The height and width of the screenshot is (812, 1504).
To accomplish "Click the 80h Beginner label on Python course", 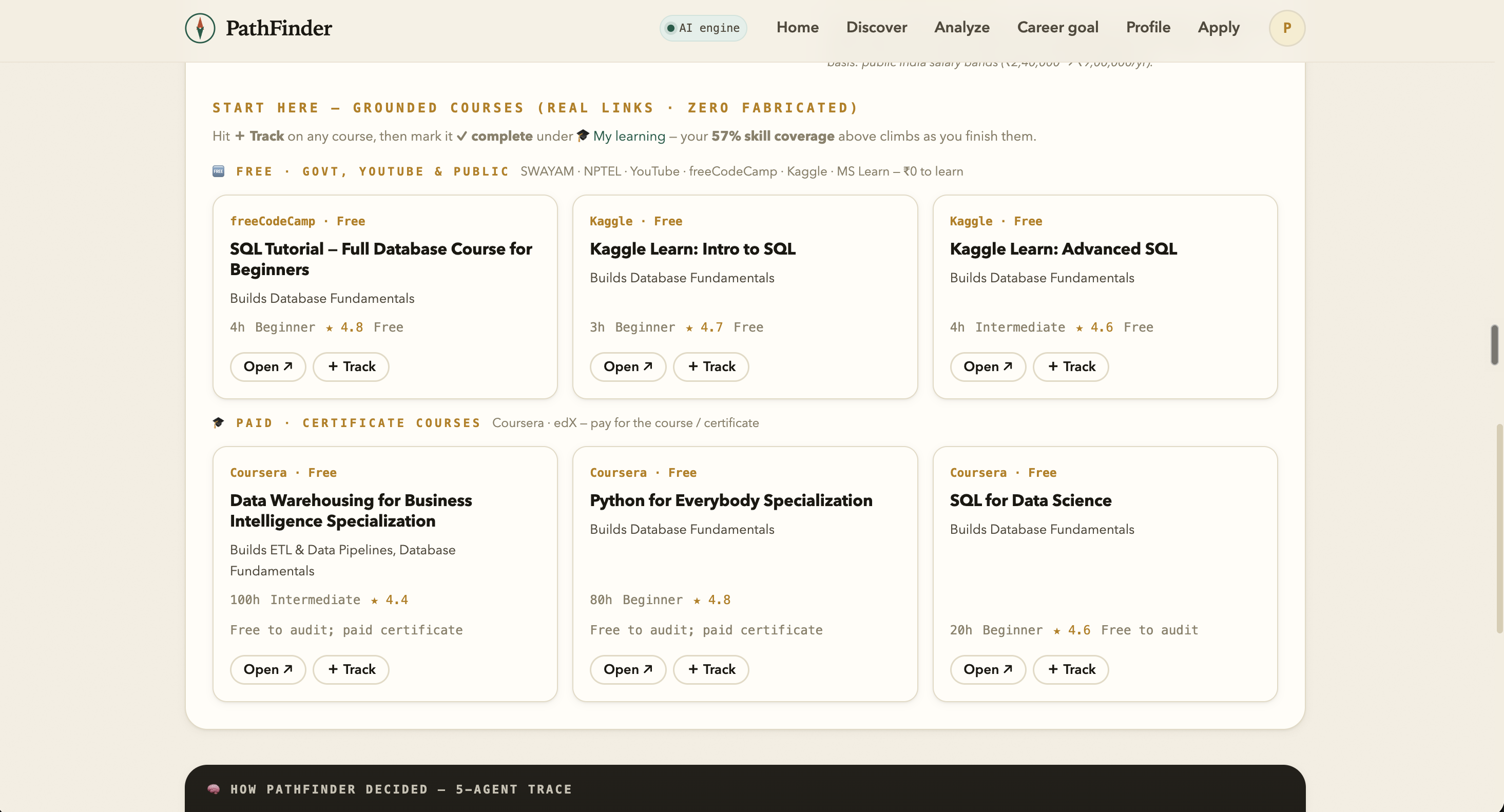I will [x=636, y=600].
